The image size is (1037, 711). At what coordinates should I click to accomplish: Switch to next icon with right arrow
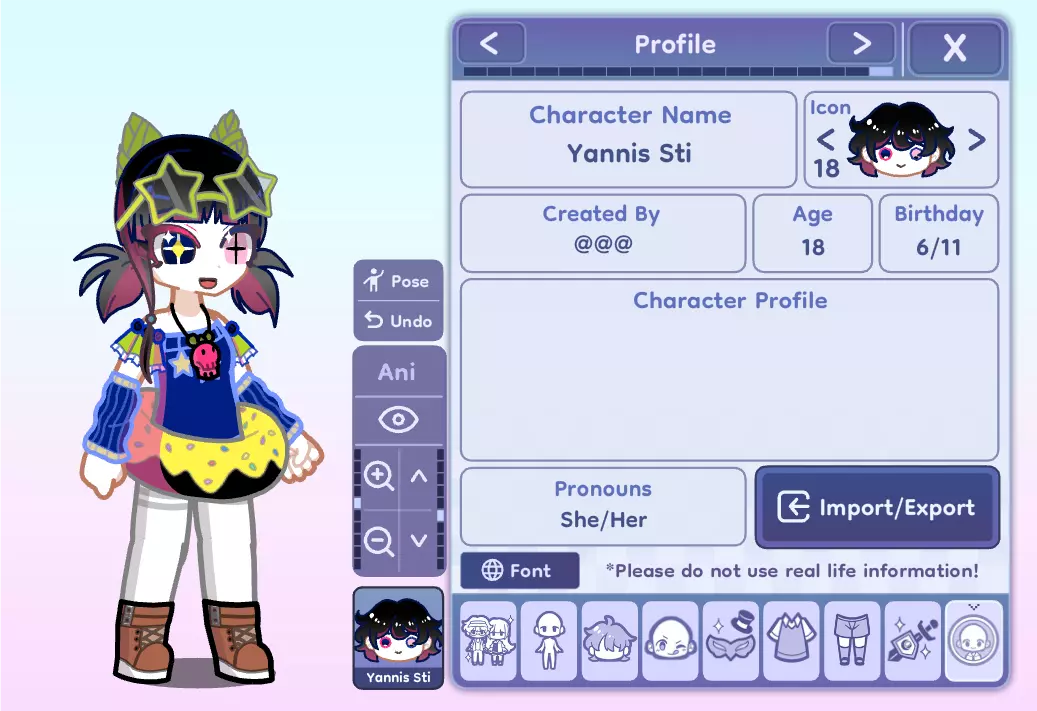(977, 140)
